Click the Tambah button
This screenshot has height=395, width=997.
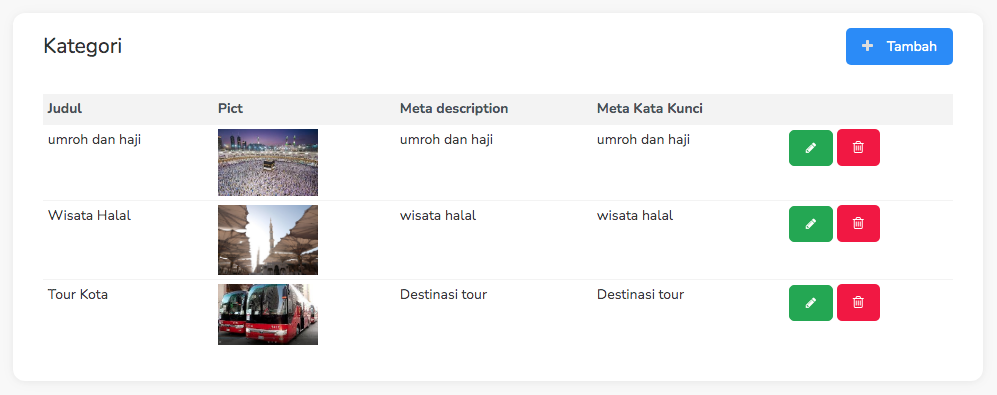(899, 46)
